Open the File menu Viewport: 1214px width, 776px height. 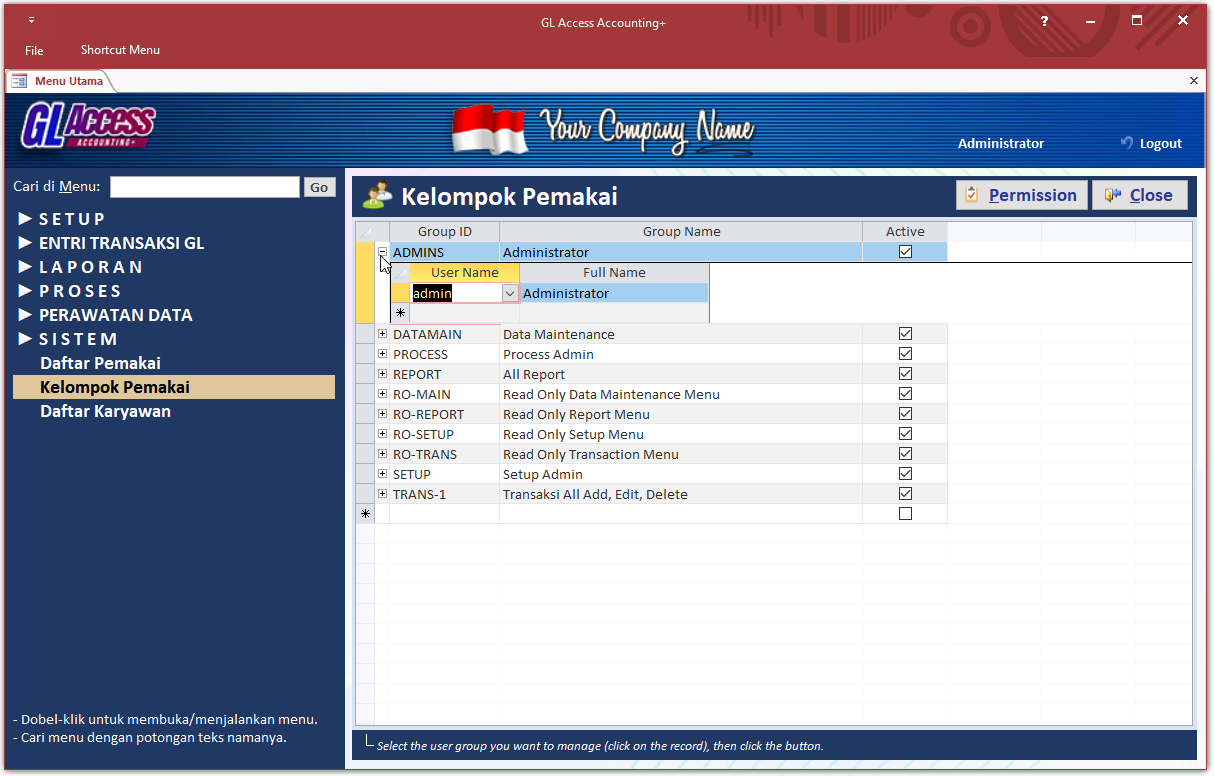coord(34,50)
